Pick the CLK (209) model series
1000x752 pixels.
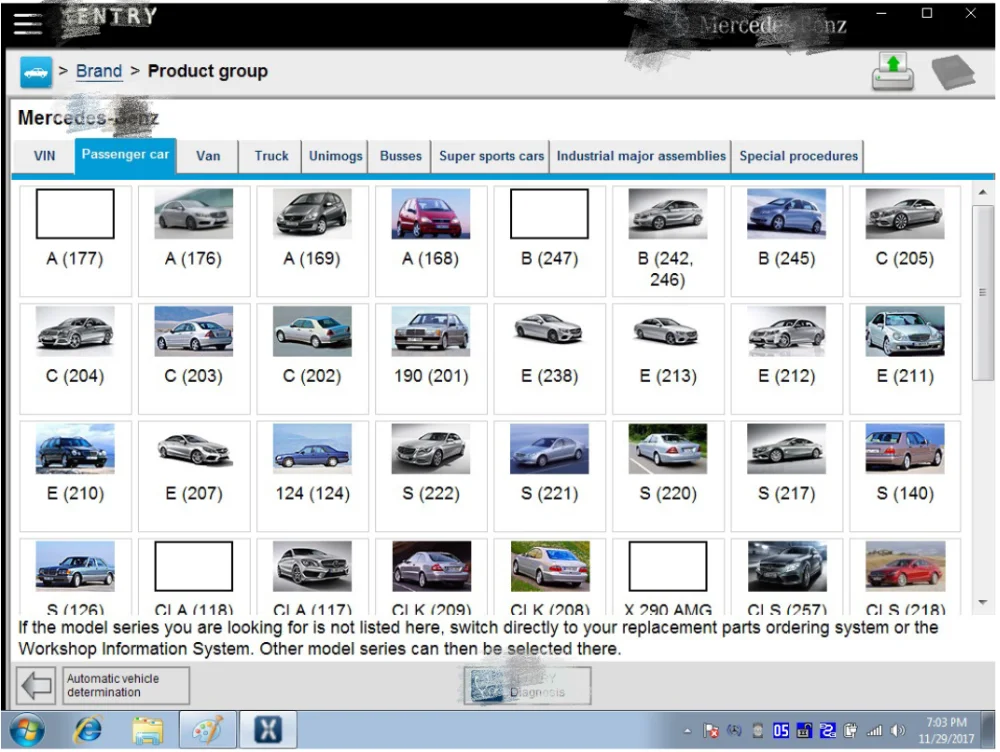431,577
